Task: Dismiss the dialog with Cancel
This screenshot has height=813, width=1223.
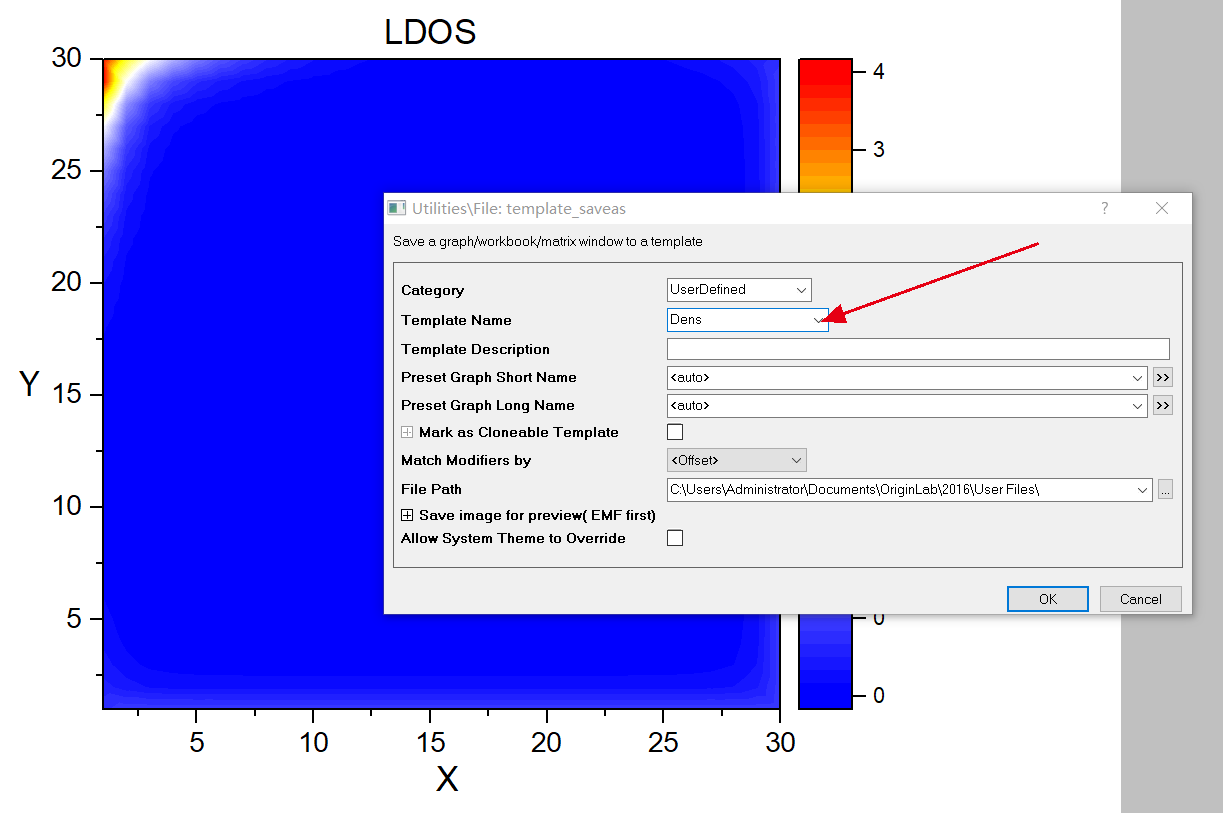Action: pos(1141,599)
